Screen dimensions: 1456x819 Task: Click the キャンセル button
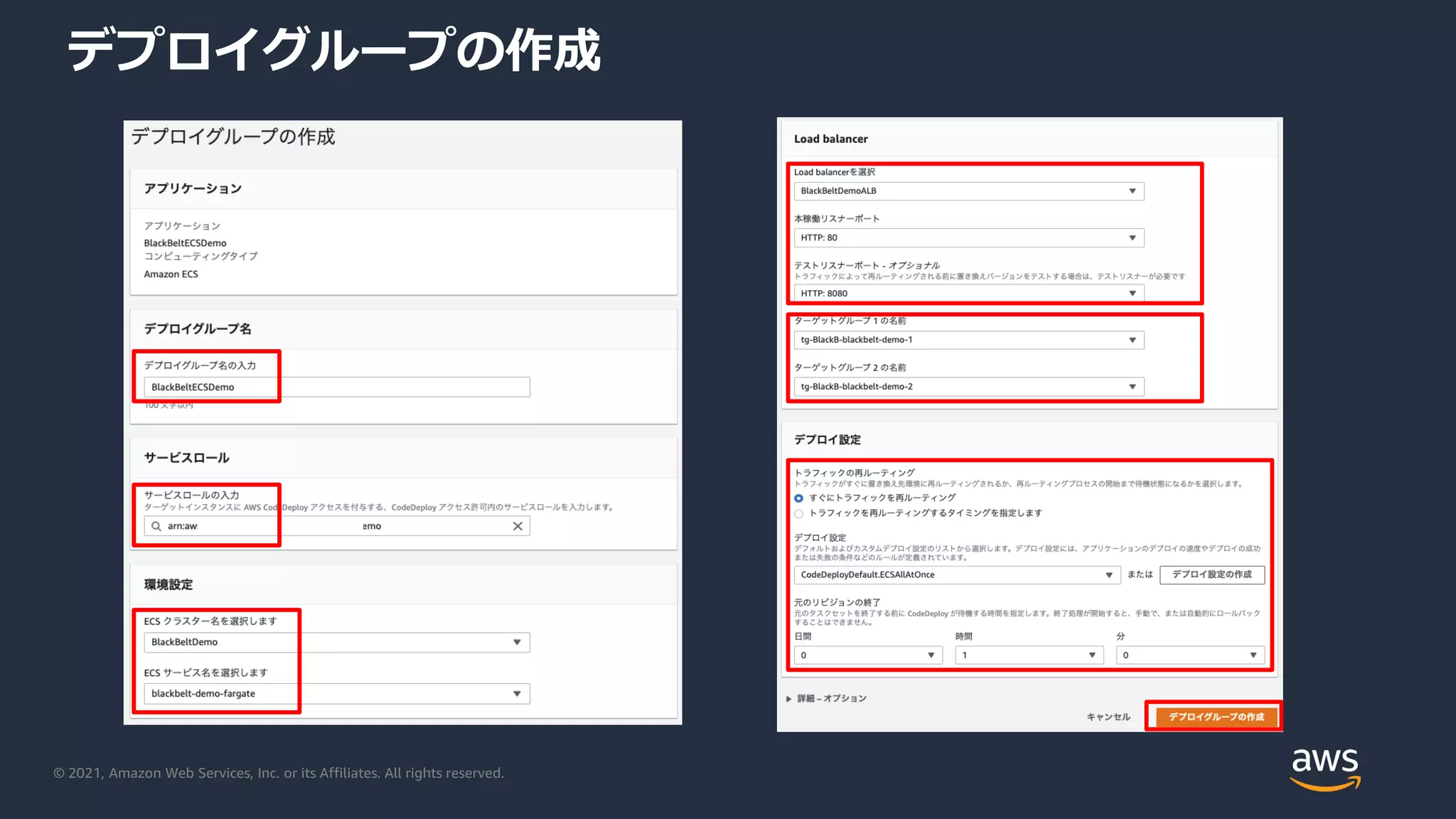tap(1108, 717)
